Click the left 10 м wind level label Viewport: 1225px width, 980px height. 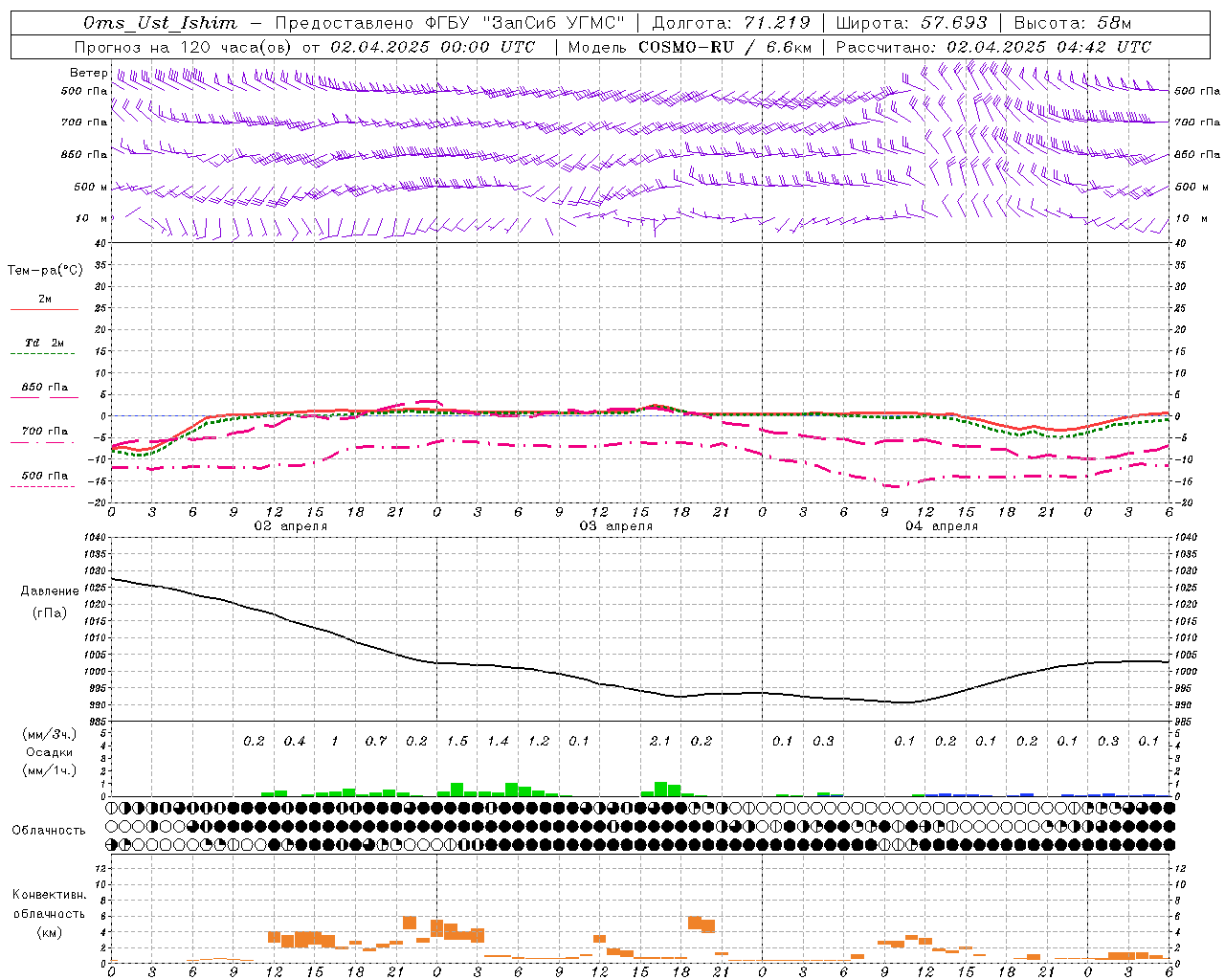91,218
